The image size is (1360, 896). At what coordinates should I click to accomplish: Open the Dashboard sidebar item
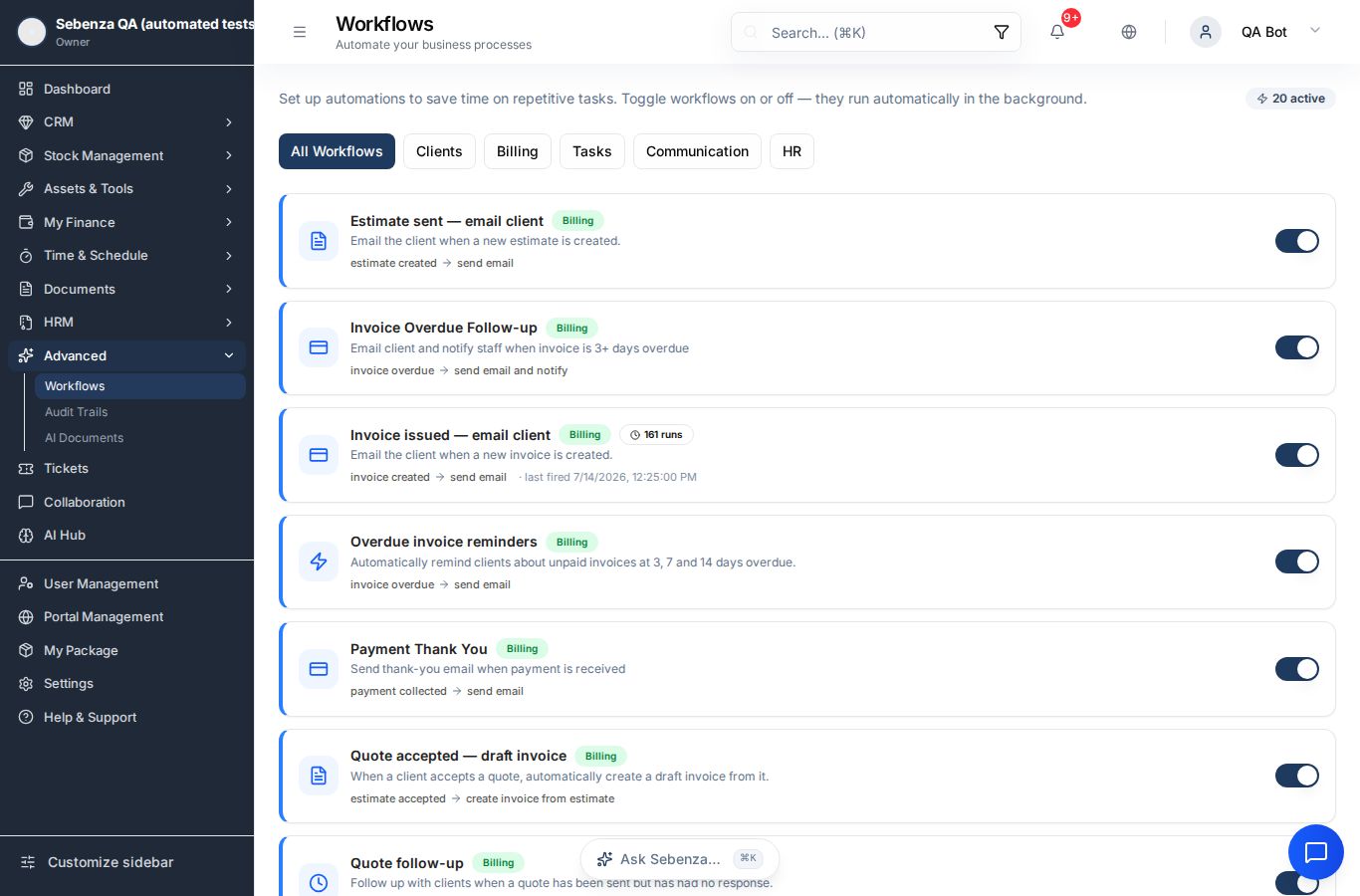point(126,89)
